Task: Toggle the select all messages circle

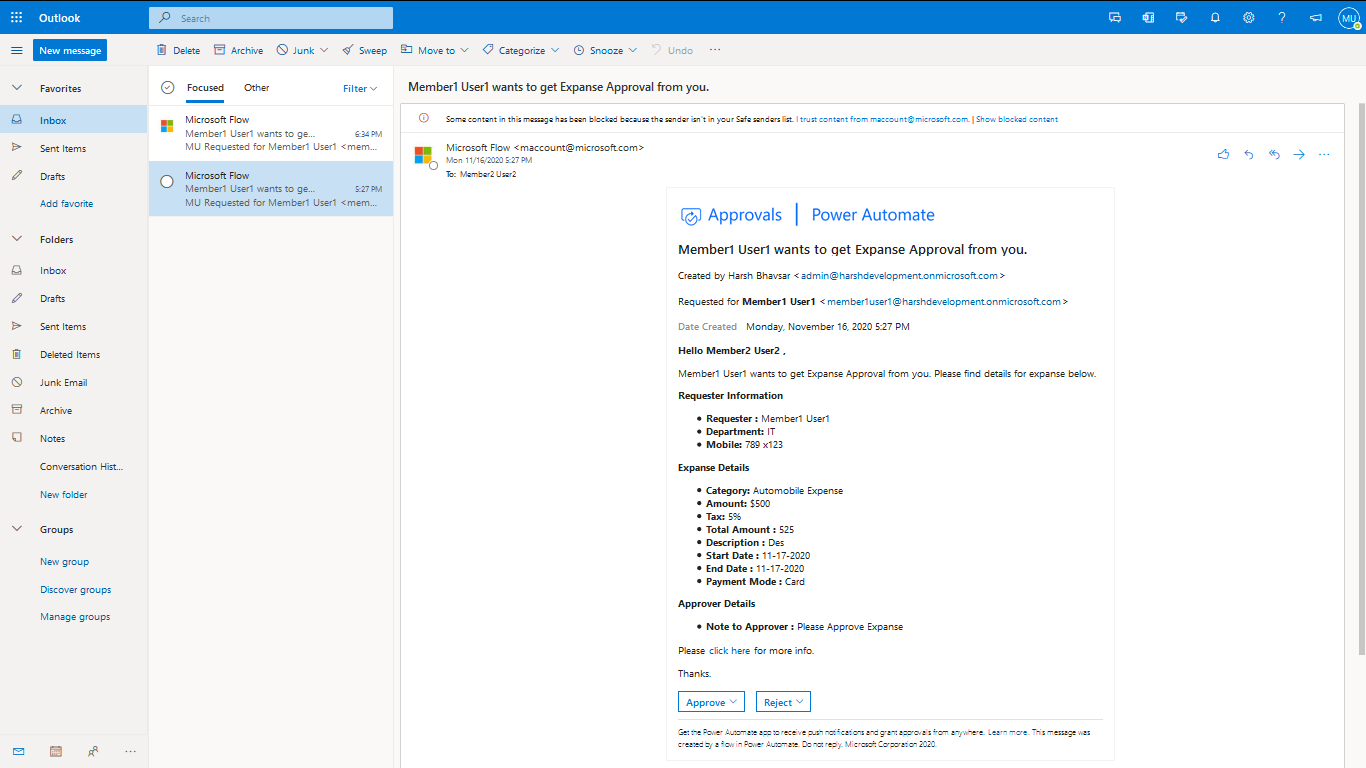Action: pos(167,88)
